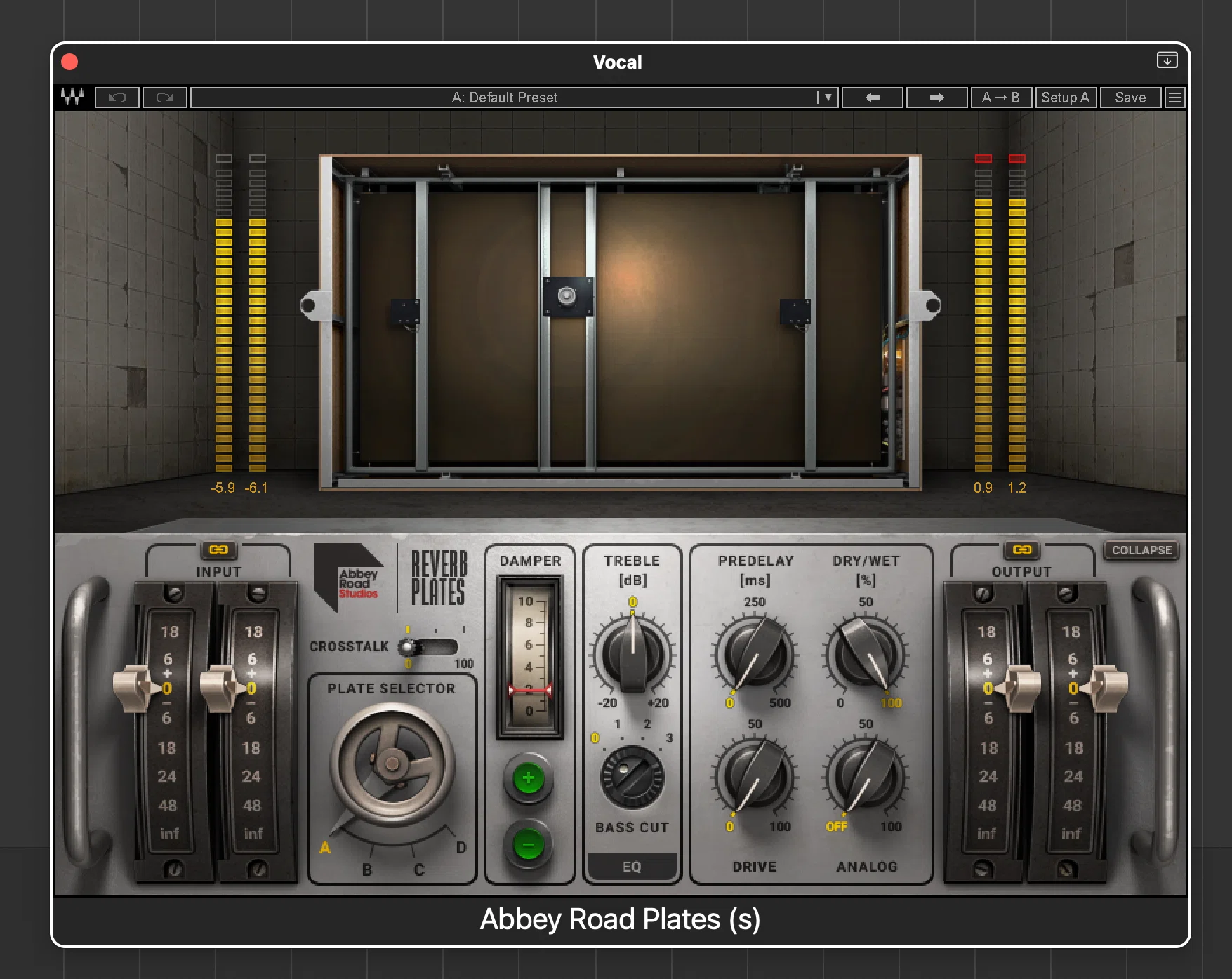The image size is (1232, 979).
Task: Close the Vocal plugin window
Action: coord(69,62)
